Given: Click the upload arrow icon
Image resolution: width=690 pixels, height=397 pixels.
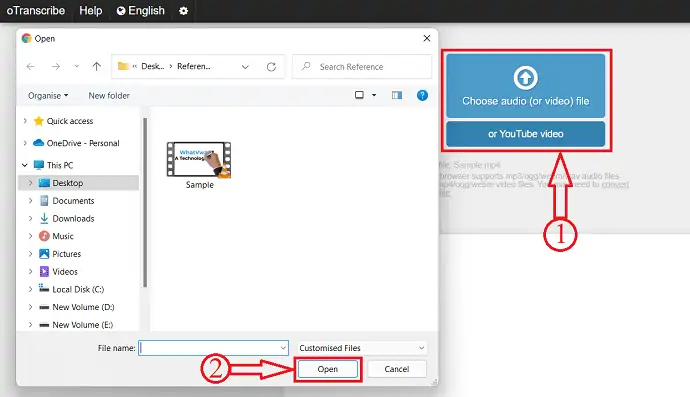Looking at the screenshot, I should (525, 78).
